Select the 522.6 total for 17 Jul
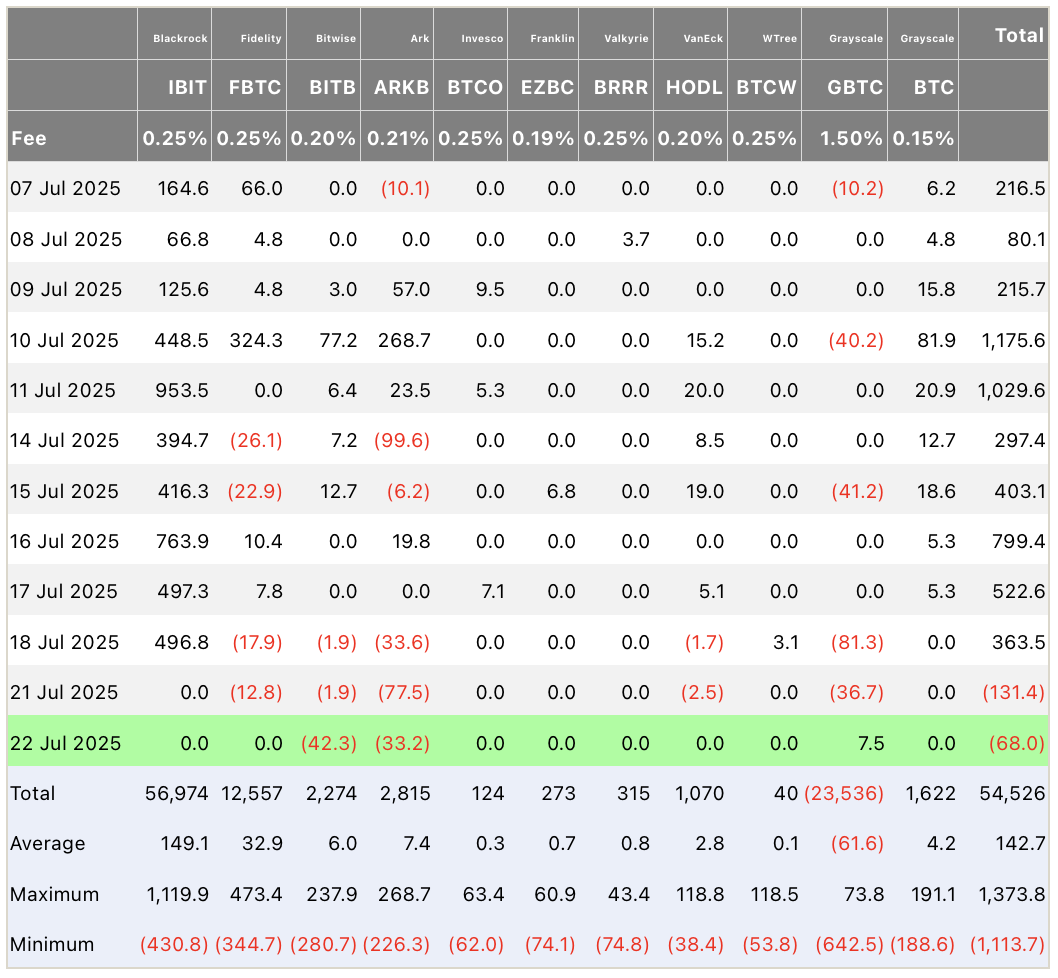 pos(1019,591)
